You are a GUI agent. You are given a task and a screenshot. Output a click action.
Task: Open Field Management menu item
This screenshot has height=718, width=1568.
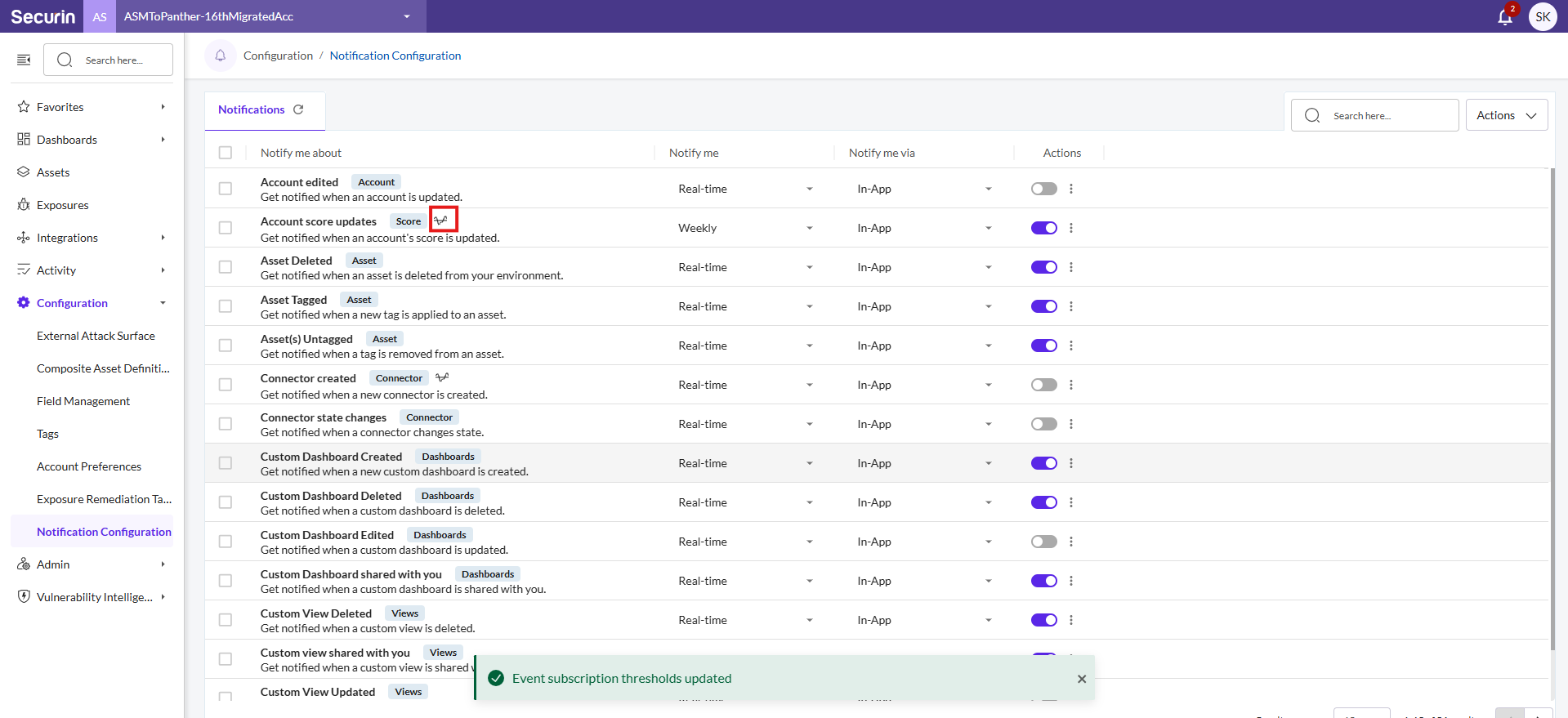pyautogui.click(x=83, y=401)
